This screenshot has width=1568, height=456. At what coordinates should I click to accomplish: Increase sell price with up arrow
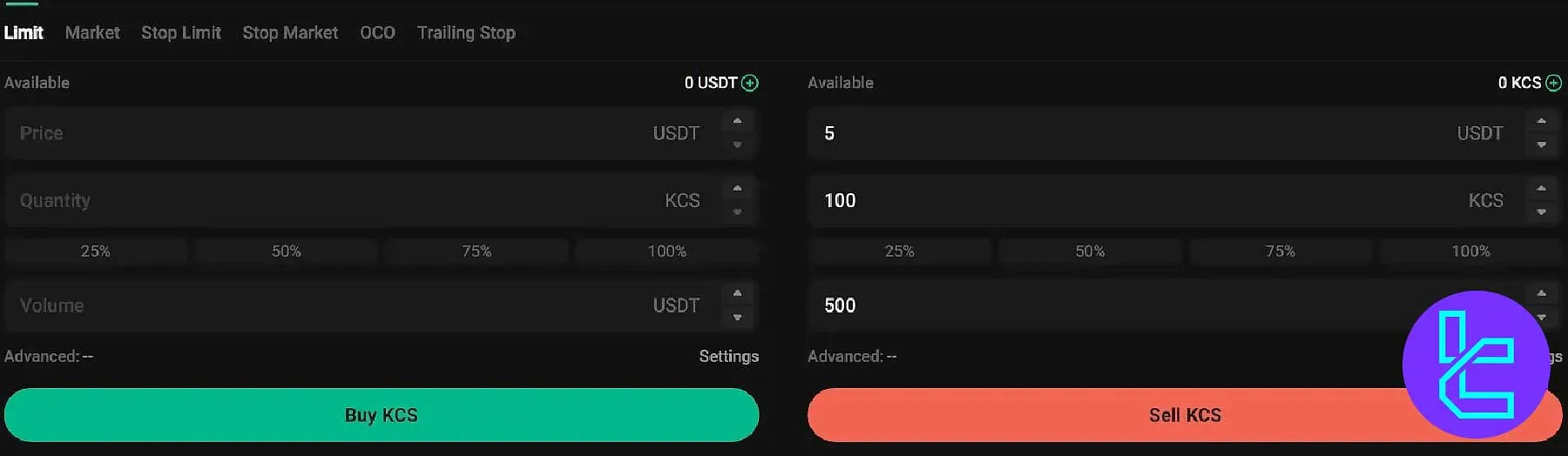pos(1541,121)
